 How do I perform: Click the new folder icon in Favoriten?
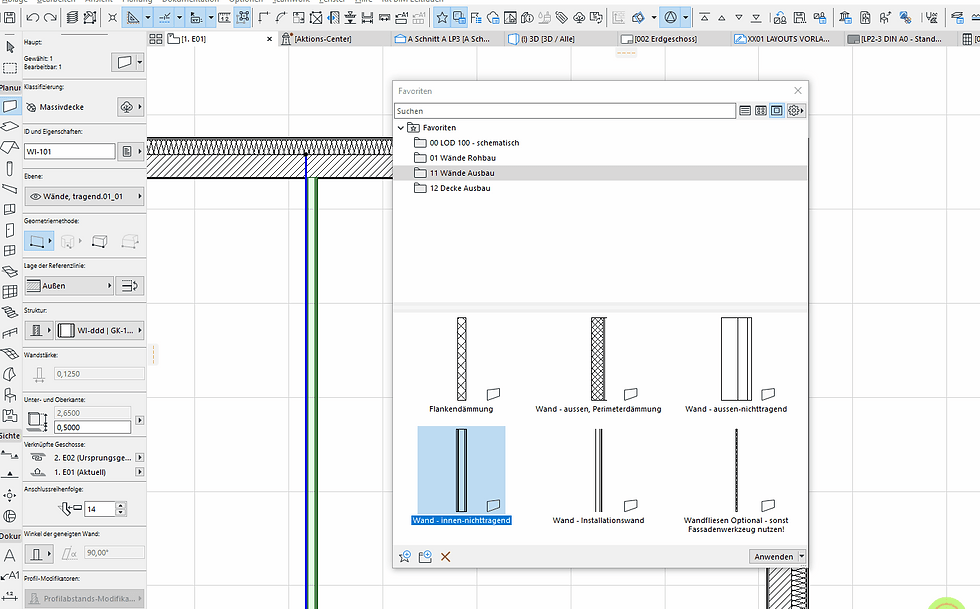coord(425,556)
